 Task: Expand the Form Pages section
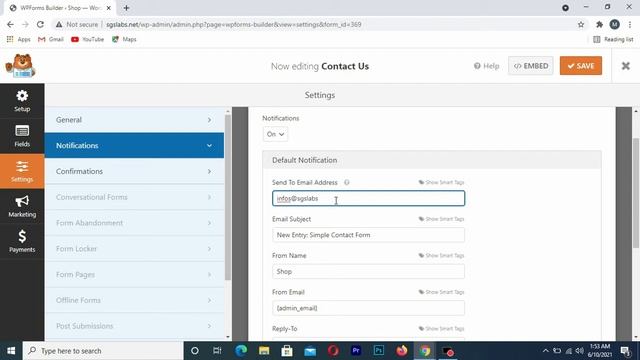[134, 274]
